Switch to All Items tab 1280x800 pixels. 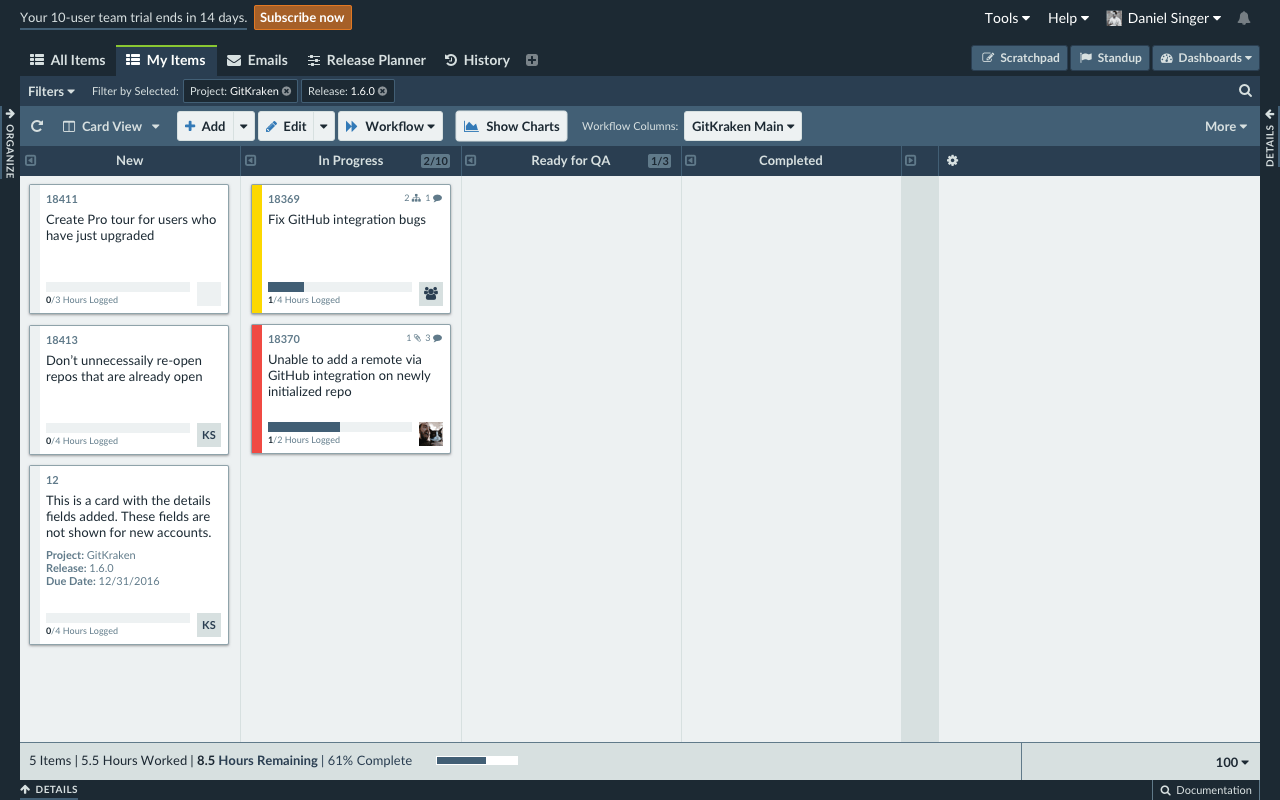coord(68,60)
